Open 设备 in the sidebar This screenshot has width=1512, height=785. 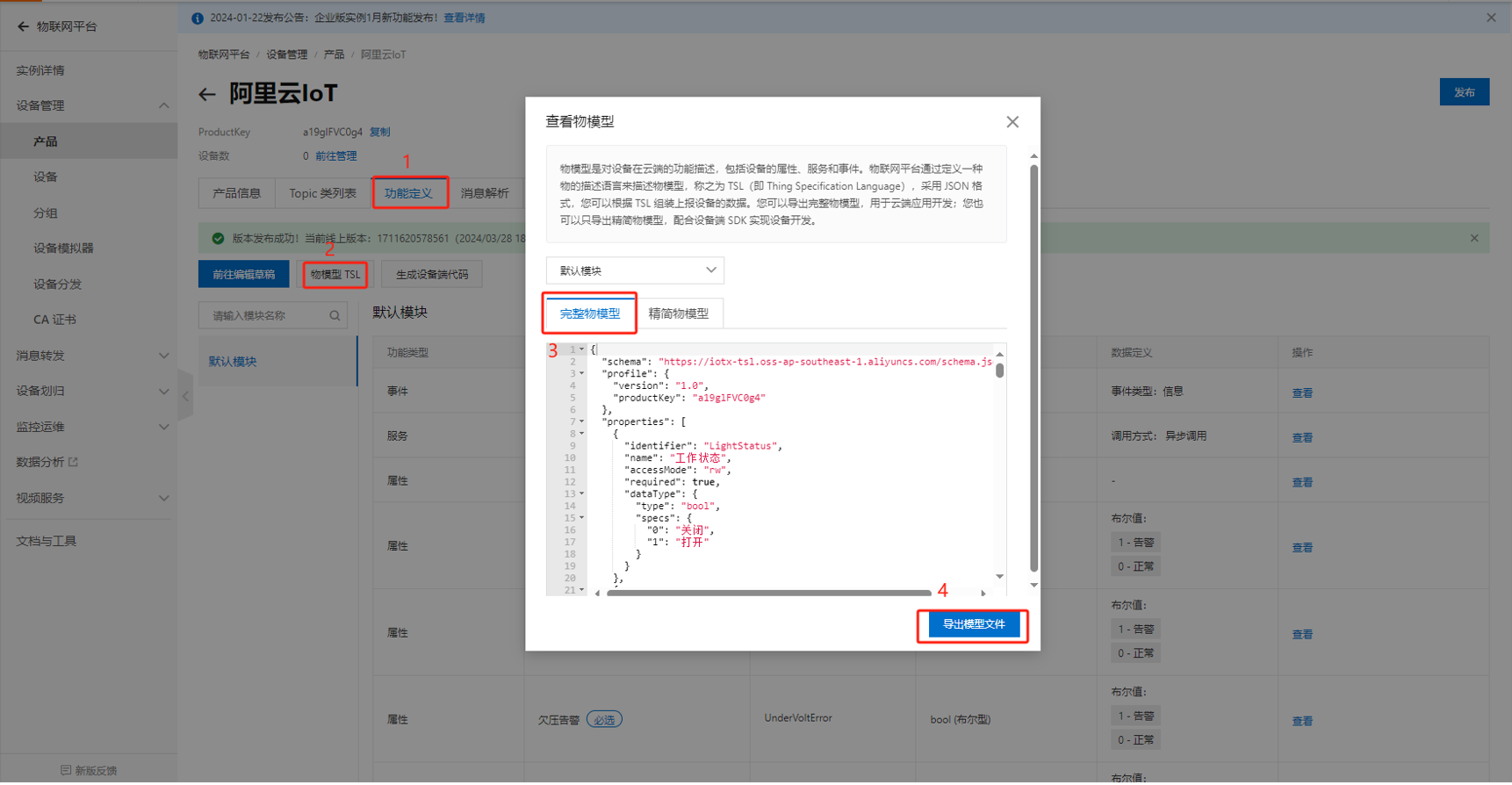click(x=46, y=177)
